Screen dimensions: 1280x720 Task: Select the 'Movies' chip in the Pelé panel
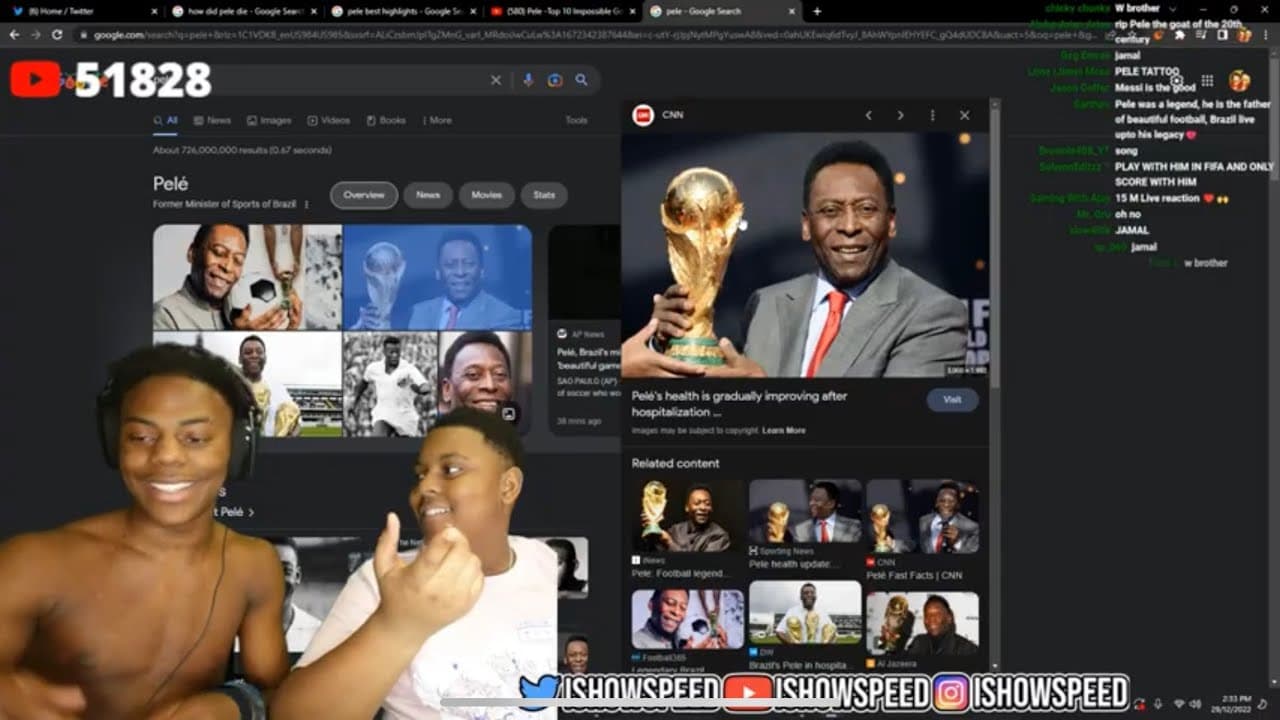coord(487,195)
